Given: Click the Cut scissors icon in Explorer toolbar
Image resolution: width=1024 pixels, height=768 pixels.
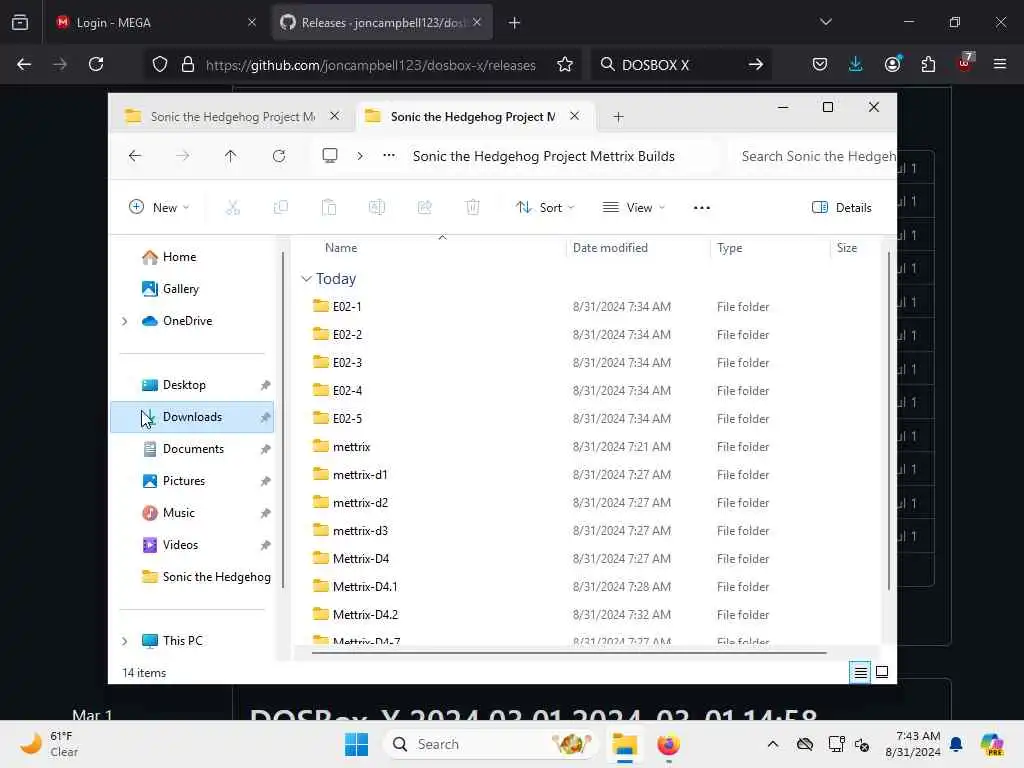Looking at the screenshot, I should pyautogui.click(x=232, y=208).
